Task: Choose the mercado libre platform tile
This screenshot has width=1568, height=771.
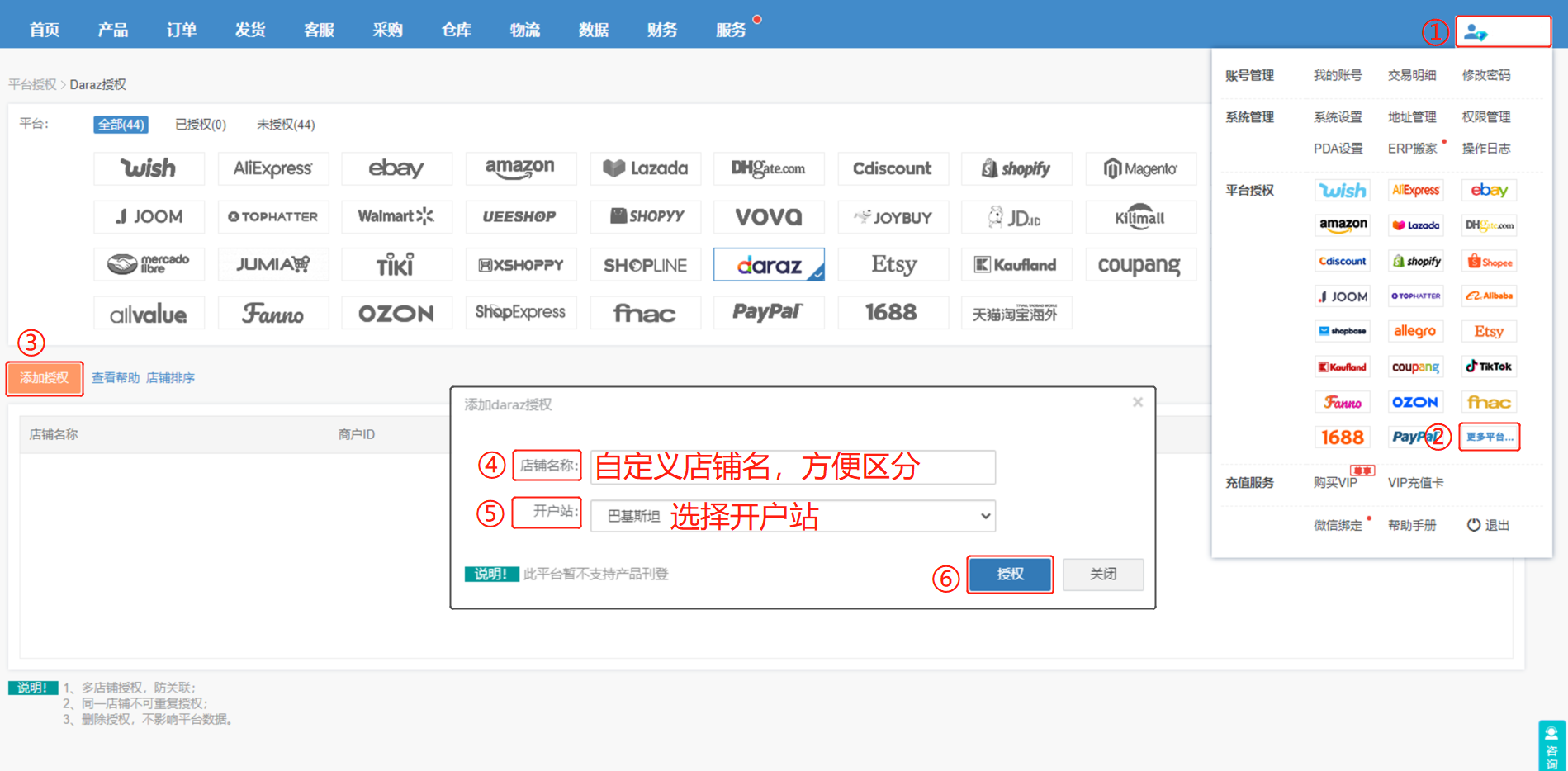Action: pos(149,264)
